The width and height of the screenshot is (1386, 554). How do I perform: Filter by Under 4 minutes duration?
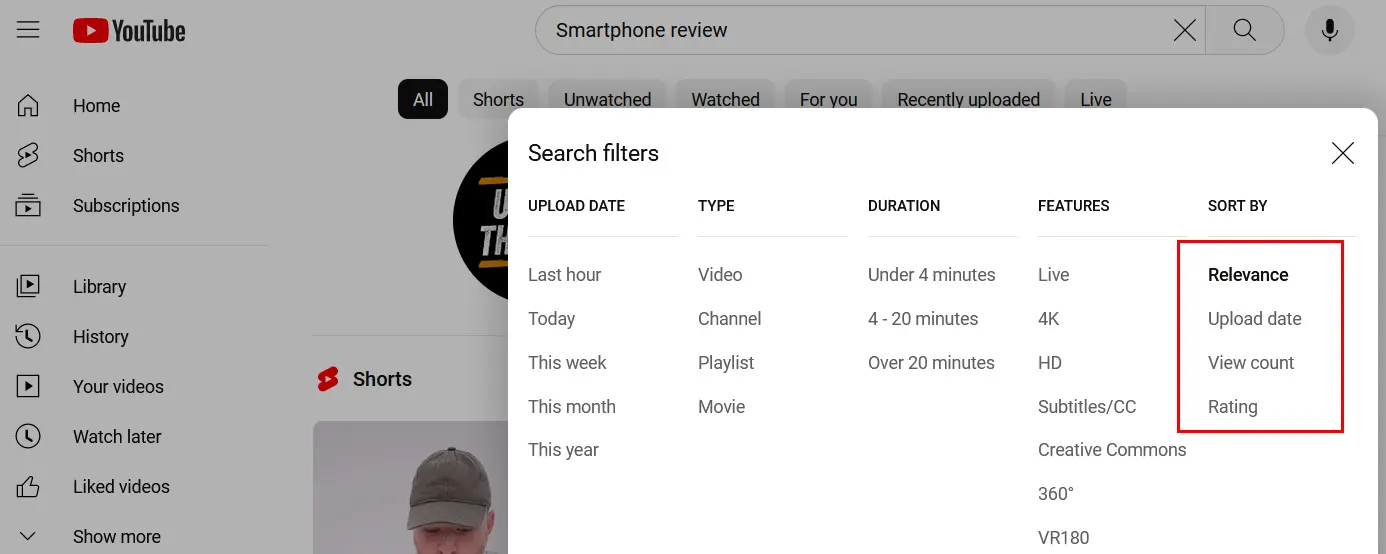[x=931, y=275]
